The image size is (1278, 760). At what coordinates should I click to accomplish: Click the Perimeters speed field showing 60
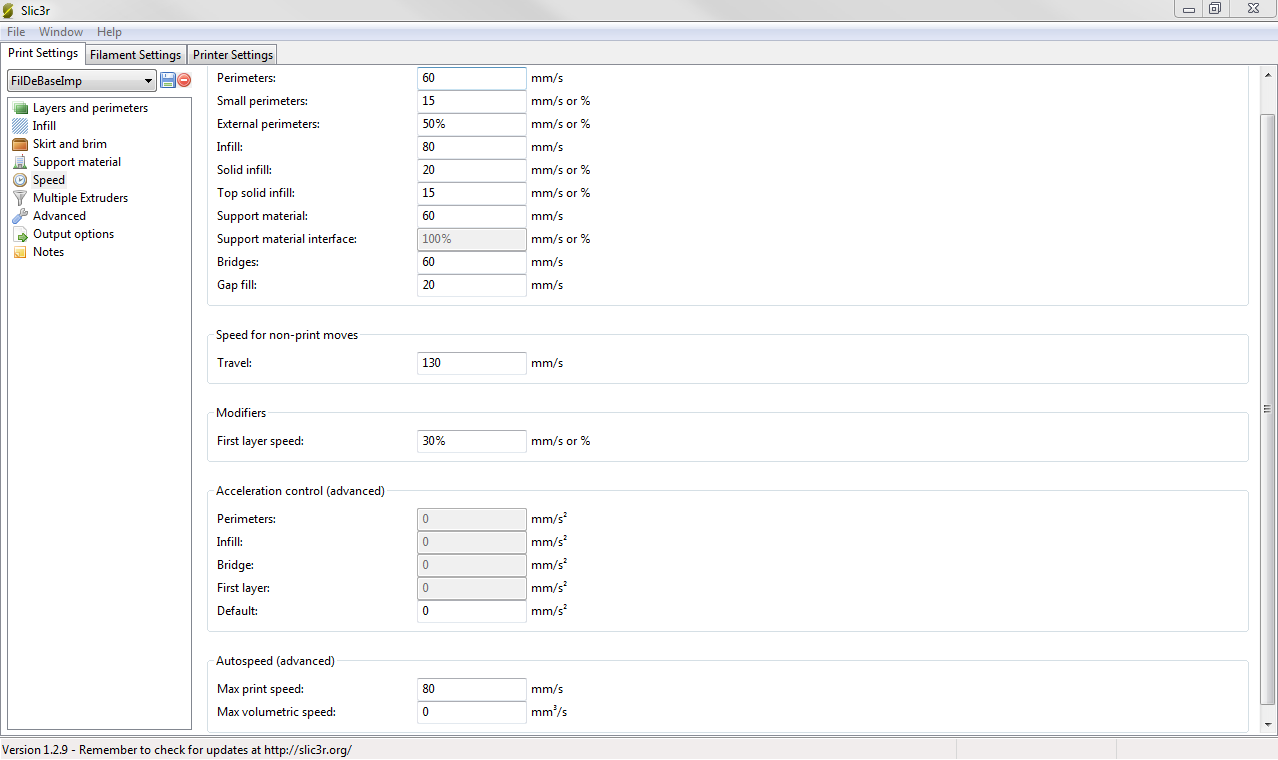click(472, 78)
